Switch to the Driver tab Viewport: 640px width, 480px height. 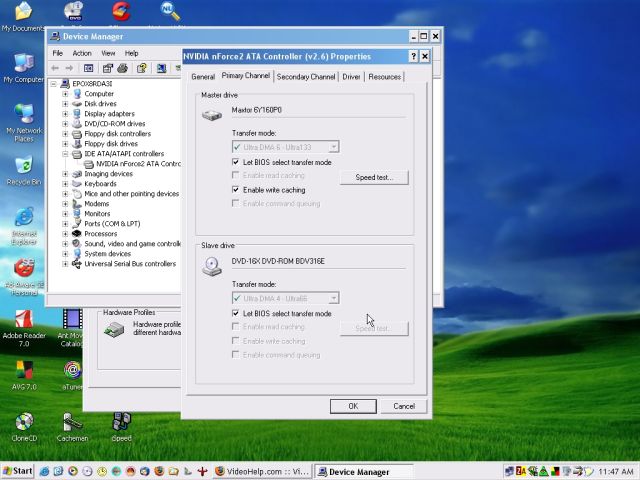coord(351,77)
